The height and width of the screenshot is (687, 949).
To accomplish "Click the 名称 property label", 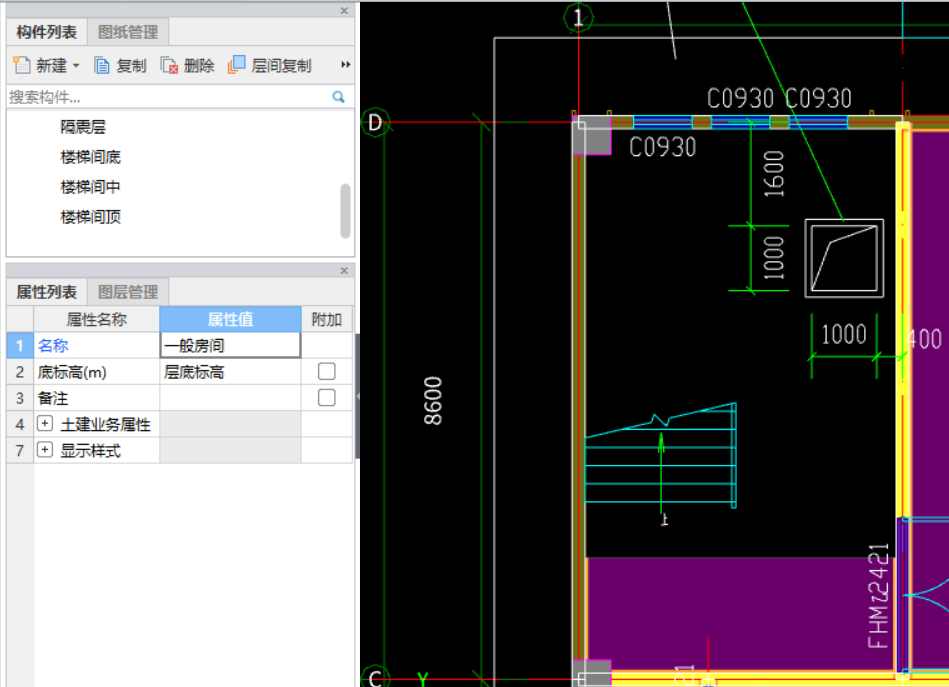I will coord(53,346).
